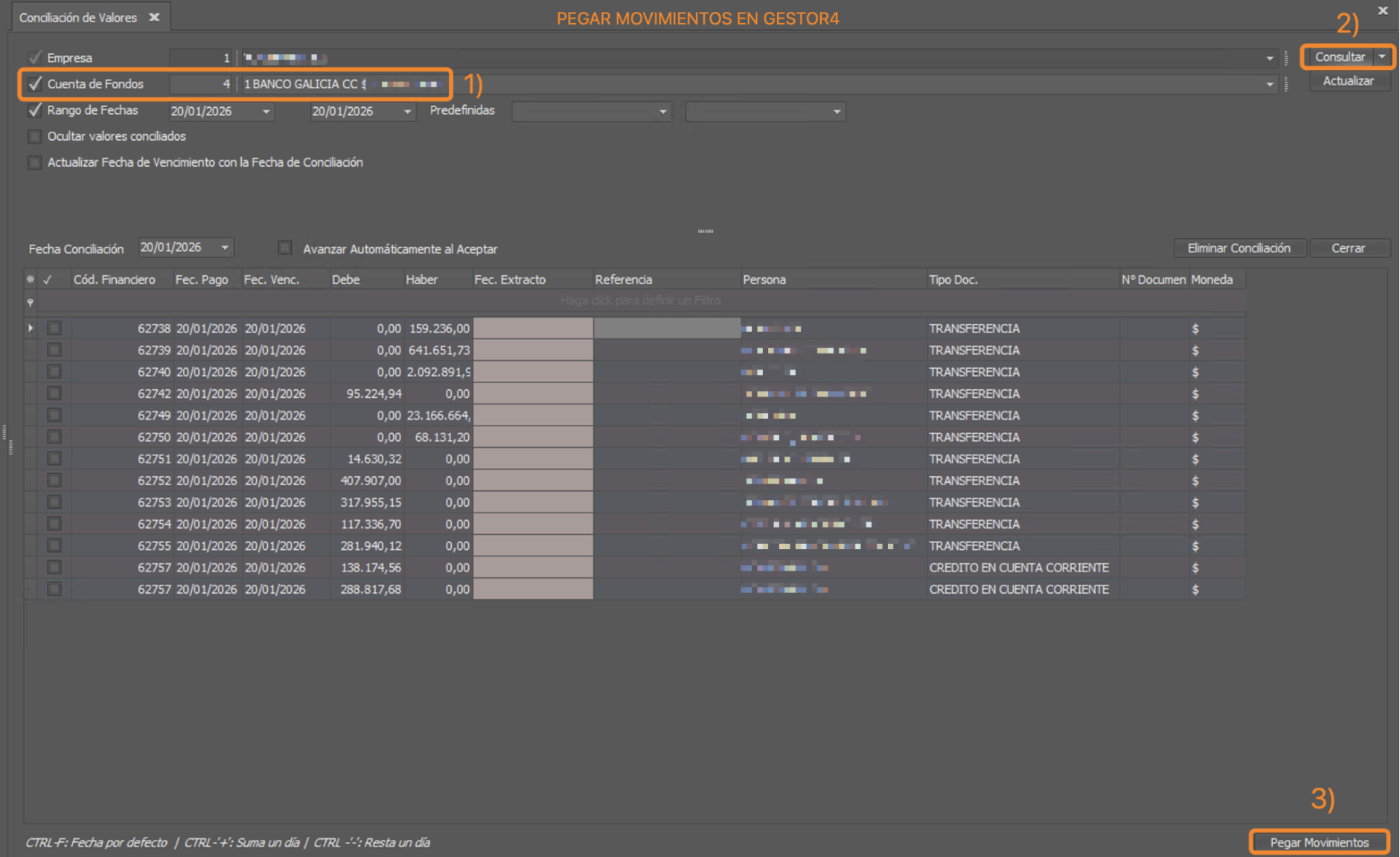Close the window with top-right X
1400x857 pixels.
click(x=1382, y=10)
